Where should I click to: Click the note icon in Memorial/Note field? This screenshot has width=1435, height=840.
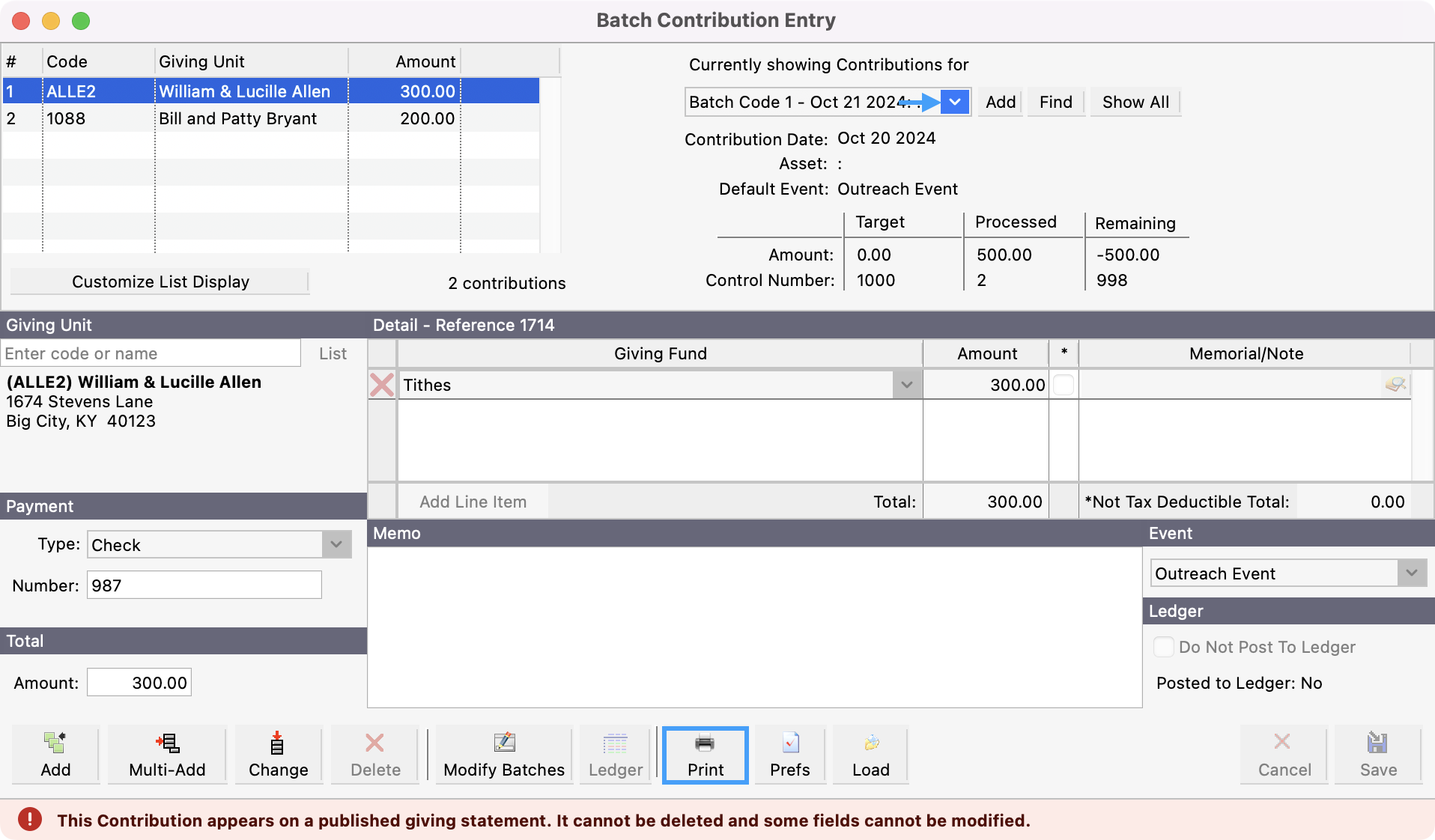(1397, 385)
